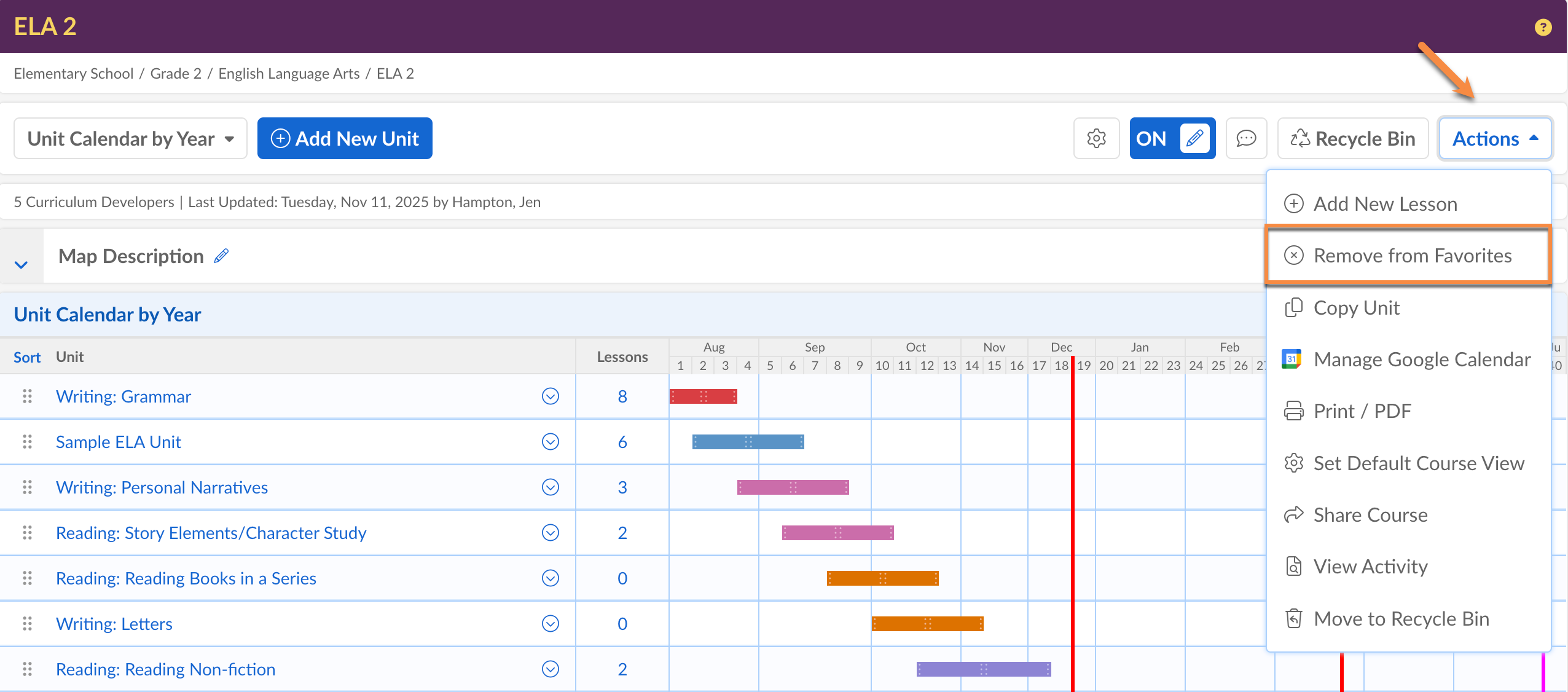This screenshot has height=692, width=1568.
Task: Collapse the Map Description section chevron
Action: coord(22,265)
